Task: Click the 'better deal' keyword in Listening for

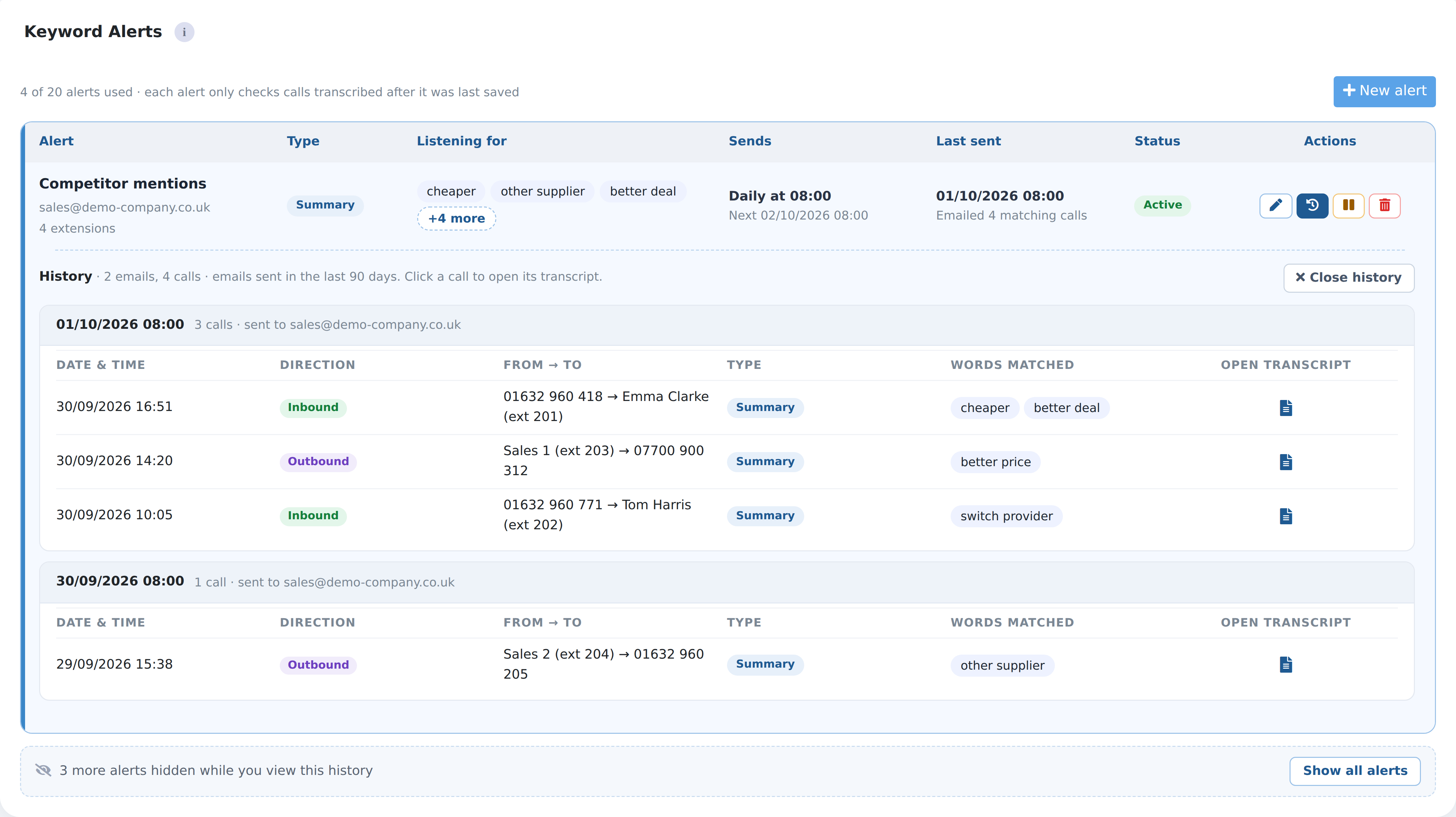Action: click(x=643, y=191)
